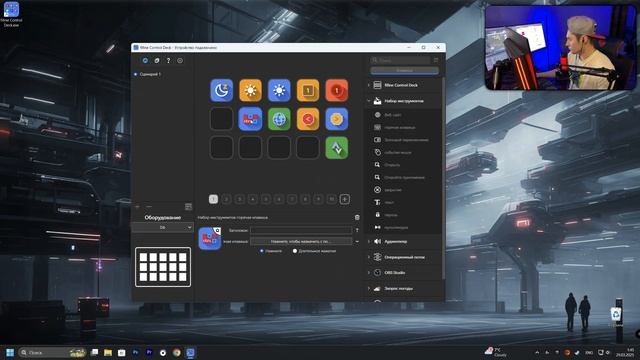Open arrow dropdown next to hotkey field

click(x=357, y=242)
